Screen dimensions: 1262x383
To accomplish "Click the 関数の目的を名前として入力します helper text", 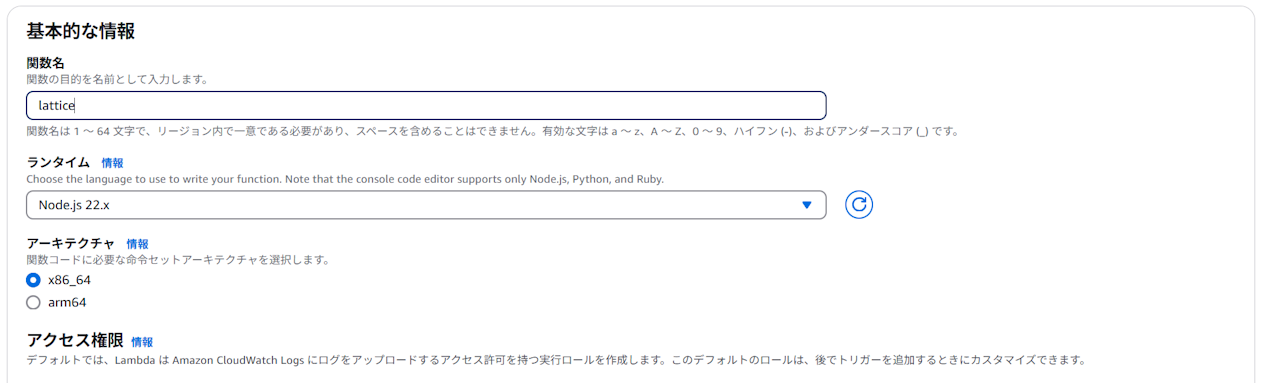I will [117, 79].
